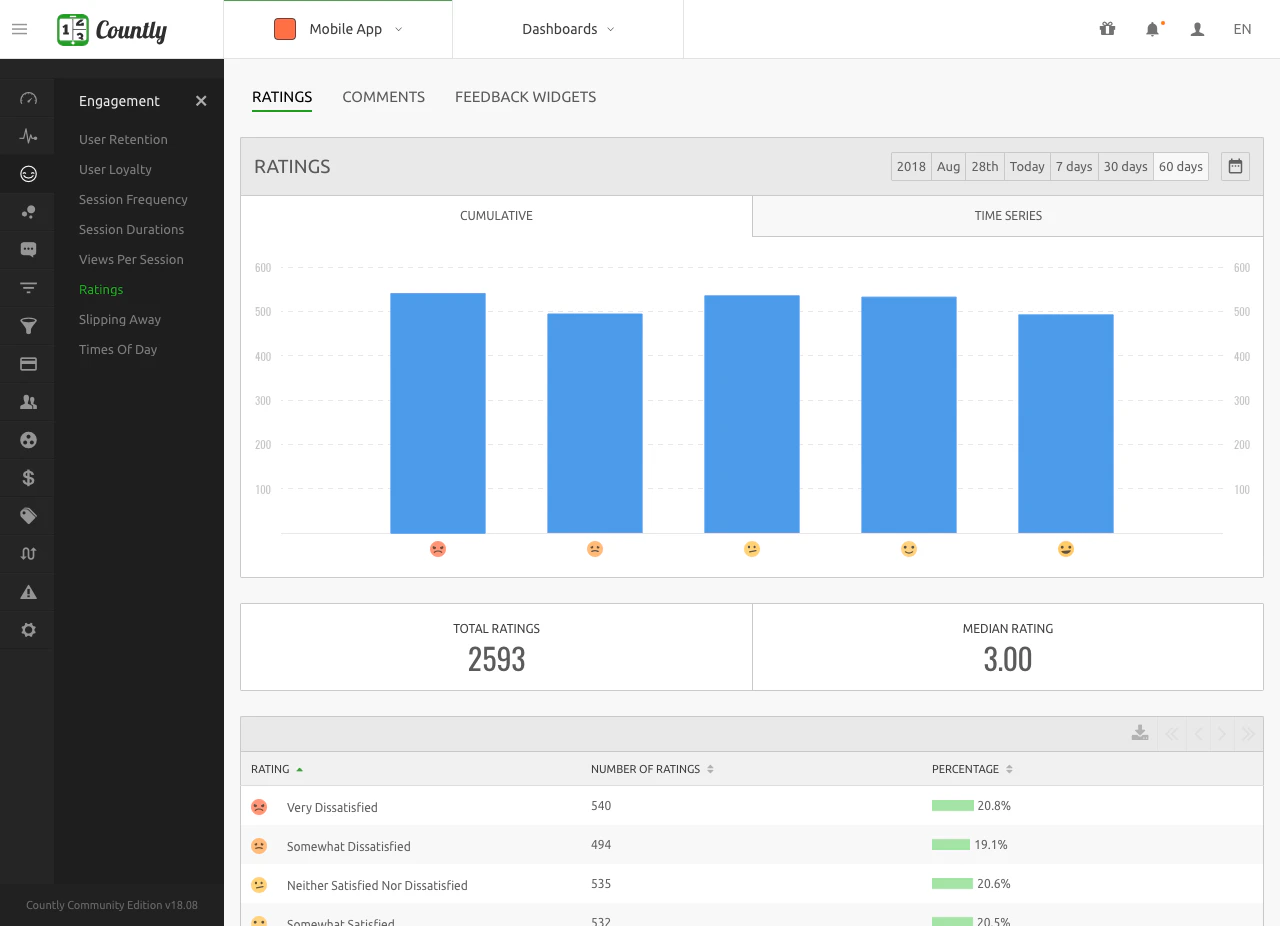Viewport: 1280px width, 926px height.
Task: Open Slipping Away menu item
Action: coord(120,320)
